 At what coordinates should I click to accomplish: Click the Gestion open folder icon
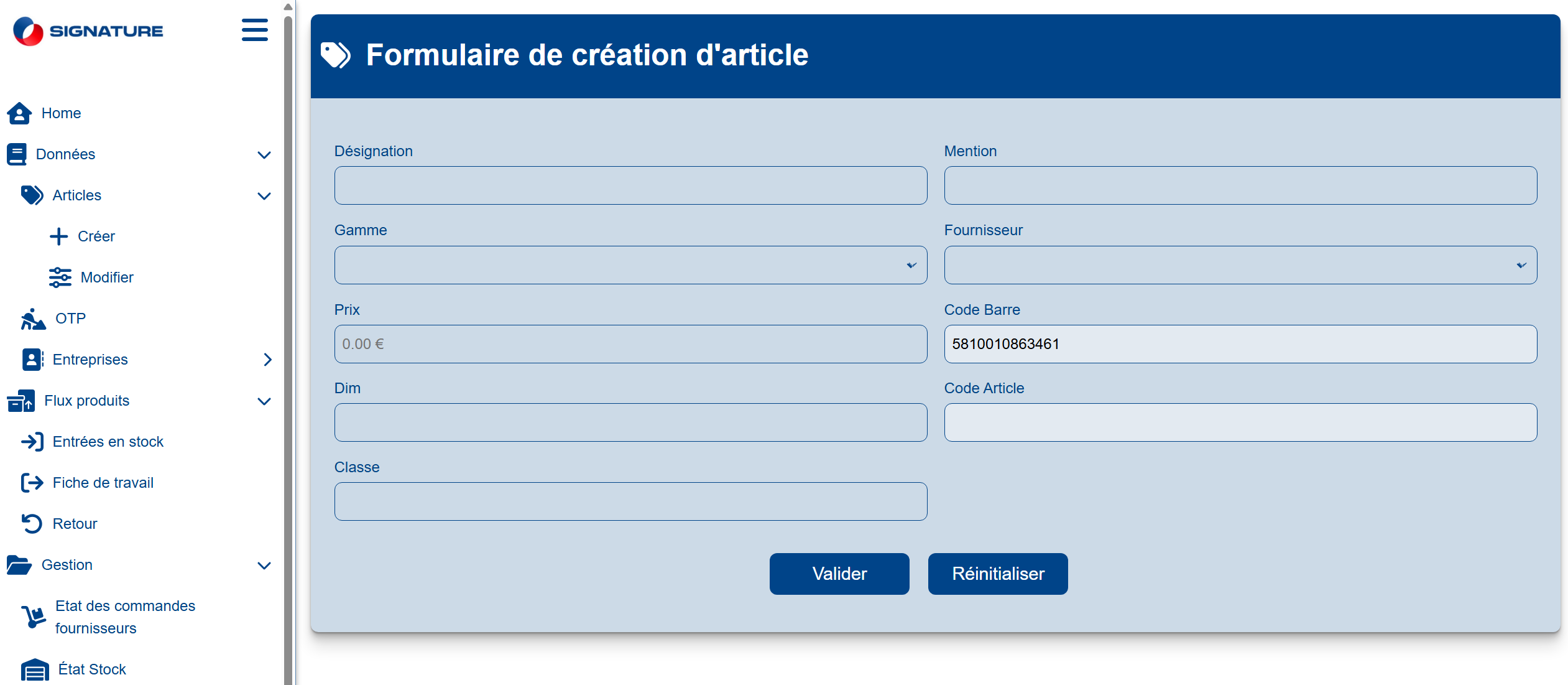pyautogui.click(x=19, y=565)
